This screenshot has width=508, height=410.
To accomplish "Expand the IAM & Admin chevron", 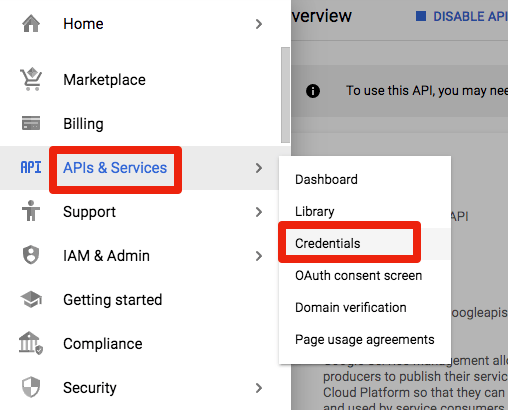I will coord(259,256).
